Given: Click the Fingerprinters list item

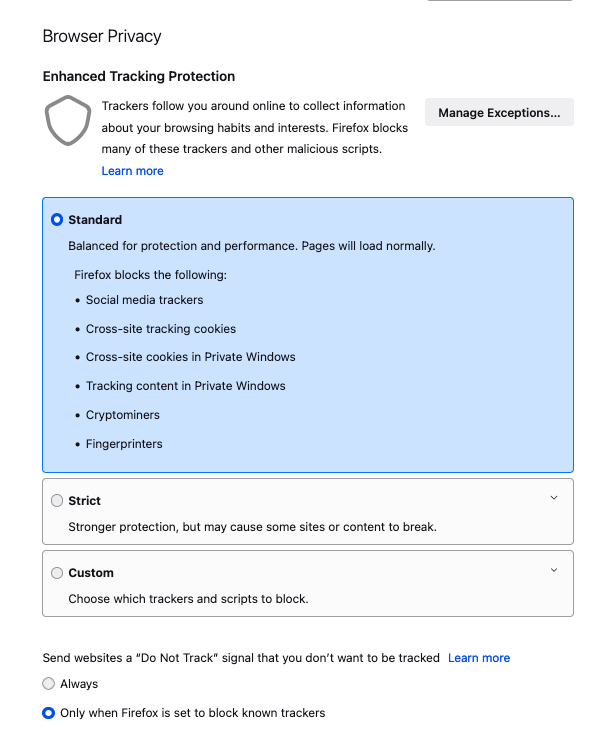Looking at the screenshot, I should (124, 444).
